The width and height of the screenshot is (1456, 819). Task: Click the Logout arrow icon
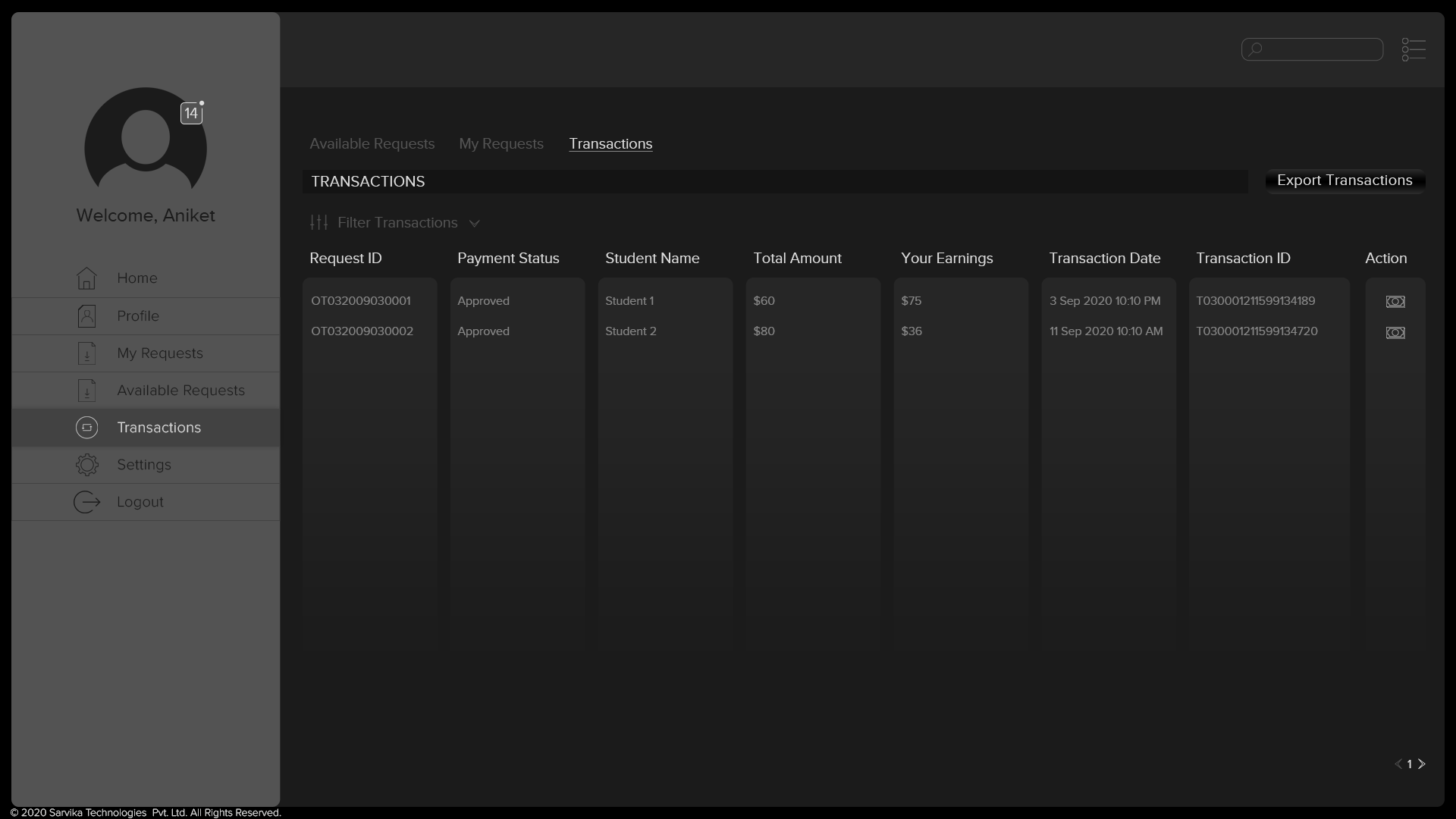point(86,502)
